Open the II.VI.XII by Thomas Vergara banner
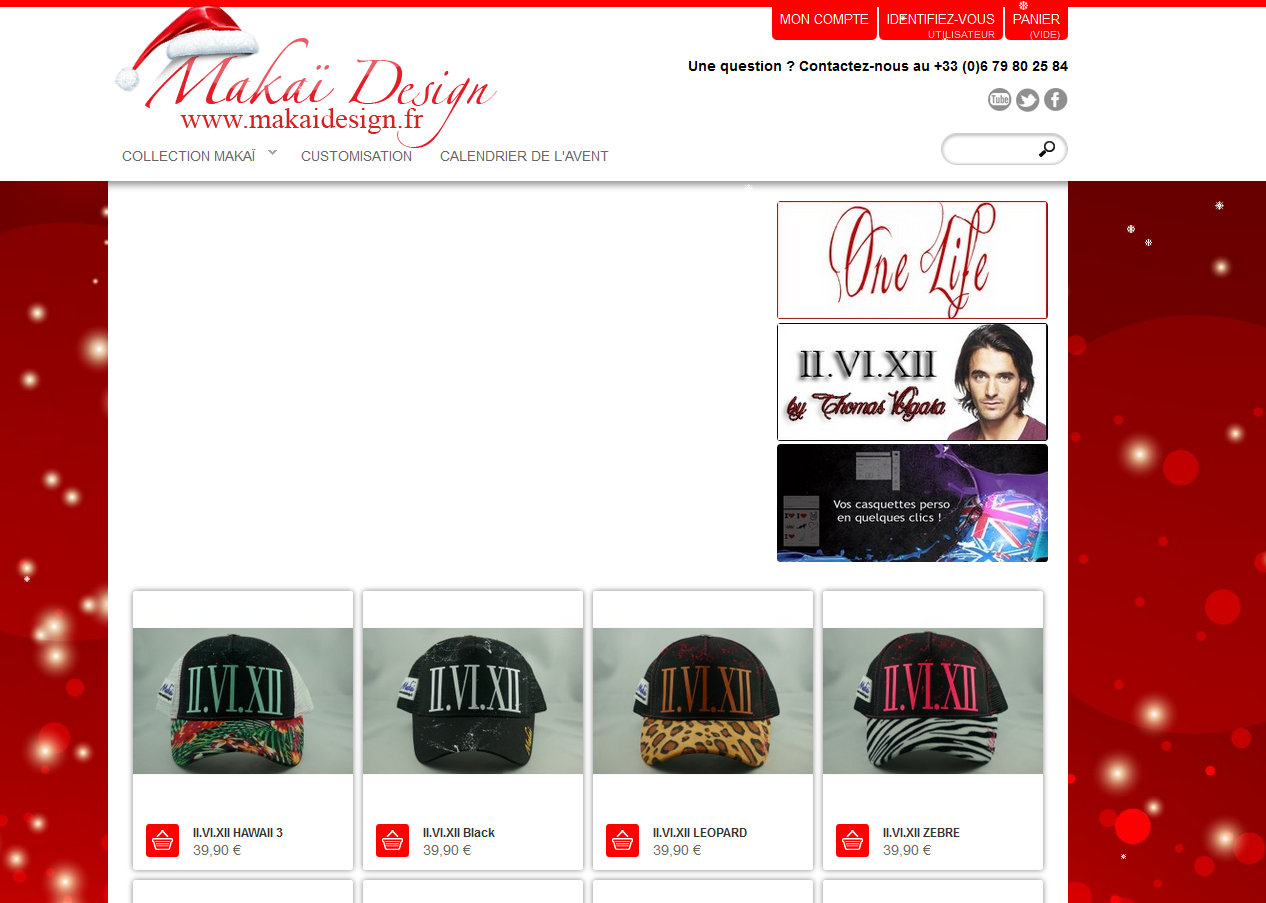 pos(912,382)
